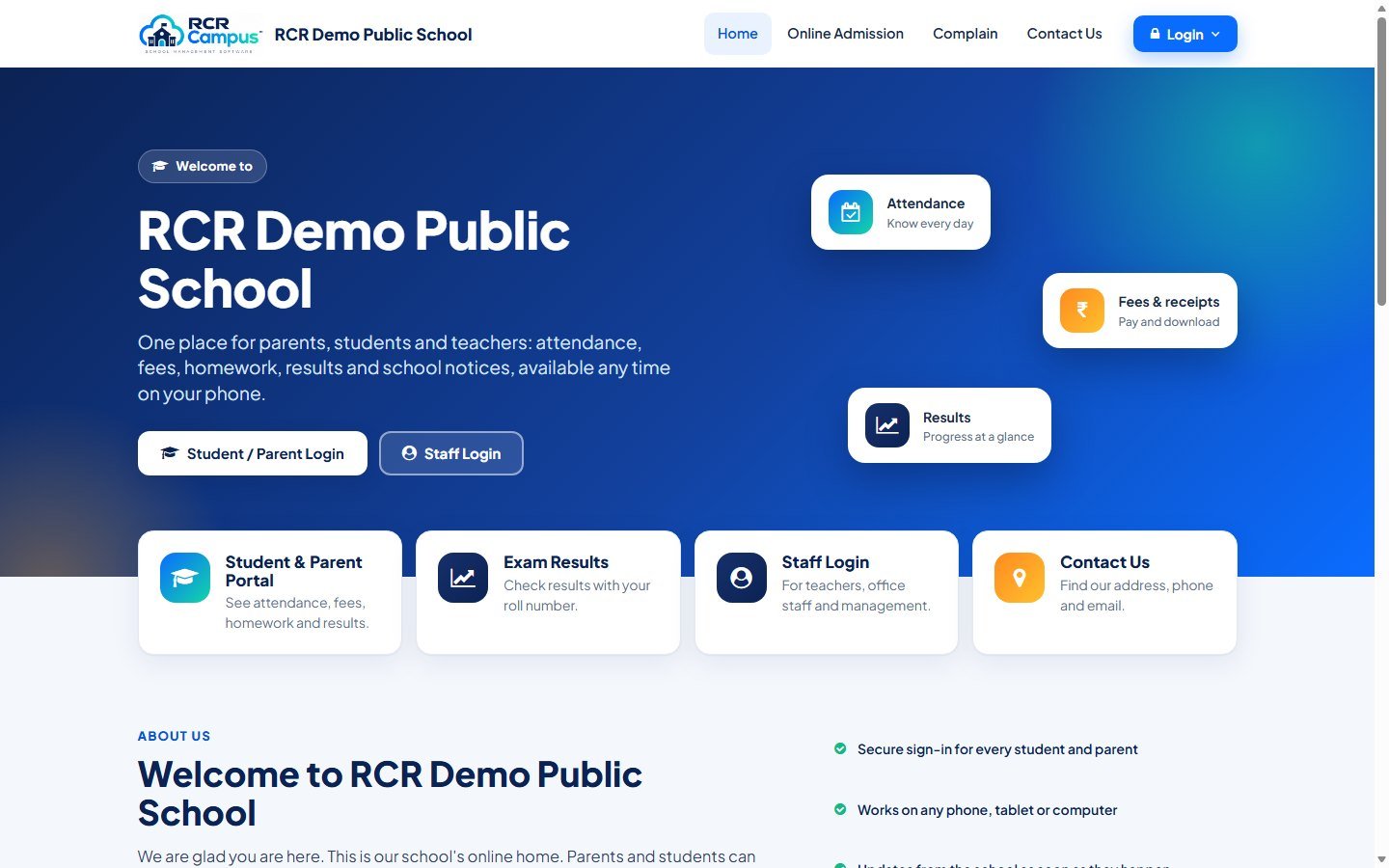
Task: Open the Contact Us card title
Action: point(1104,562)
